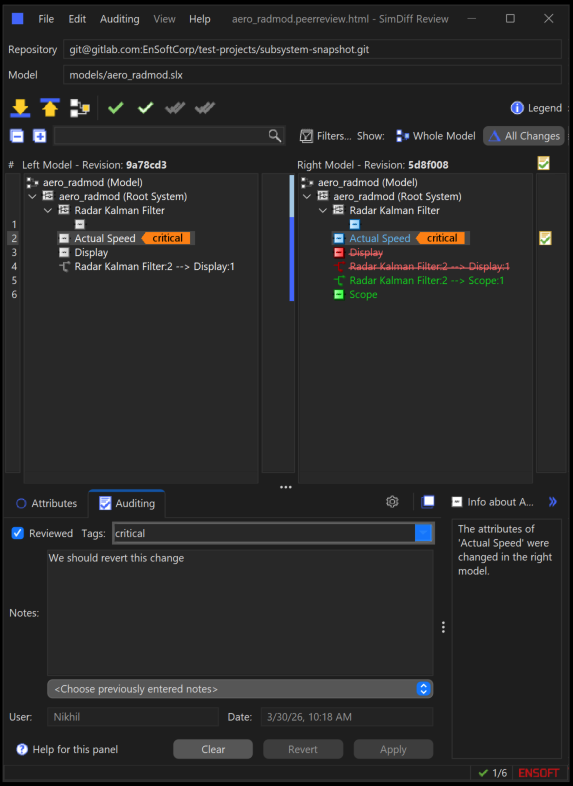Click in the Notes text area

click(x=240, y=613)
